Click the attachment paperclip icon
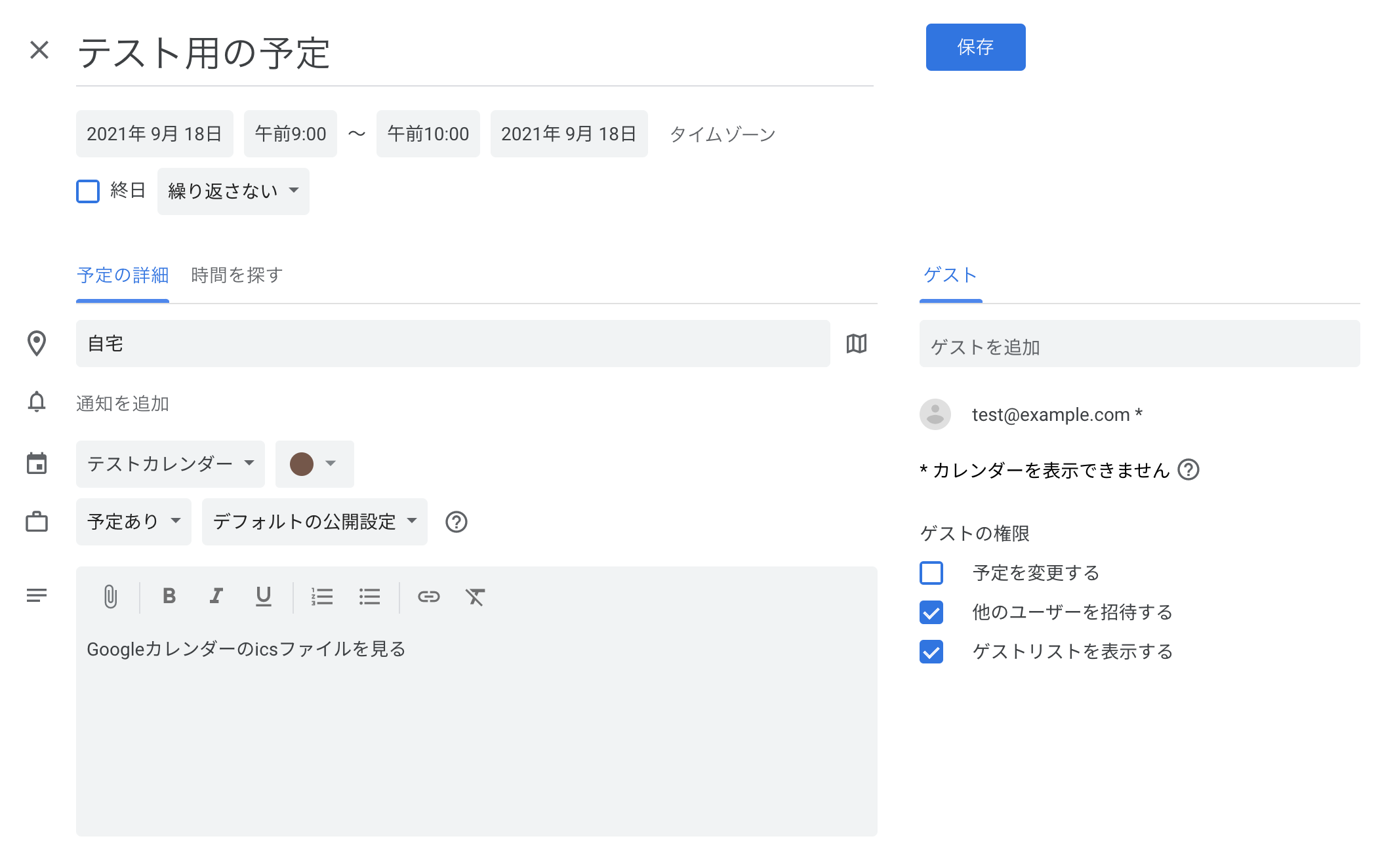Screen dimensions: 1380x868 coord(110,596)
